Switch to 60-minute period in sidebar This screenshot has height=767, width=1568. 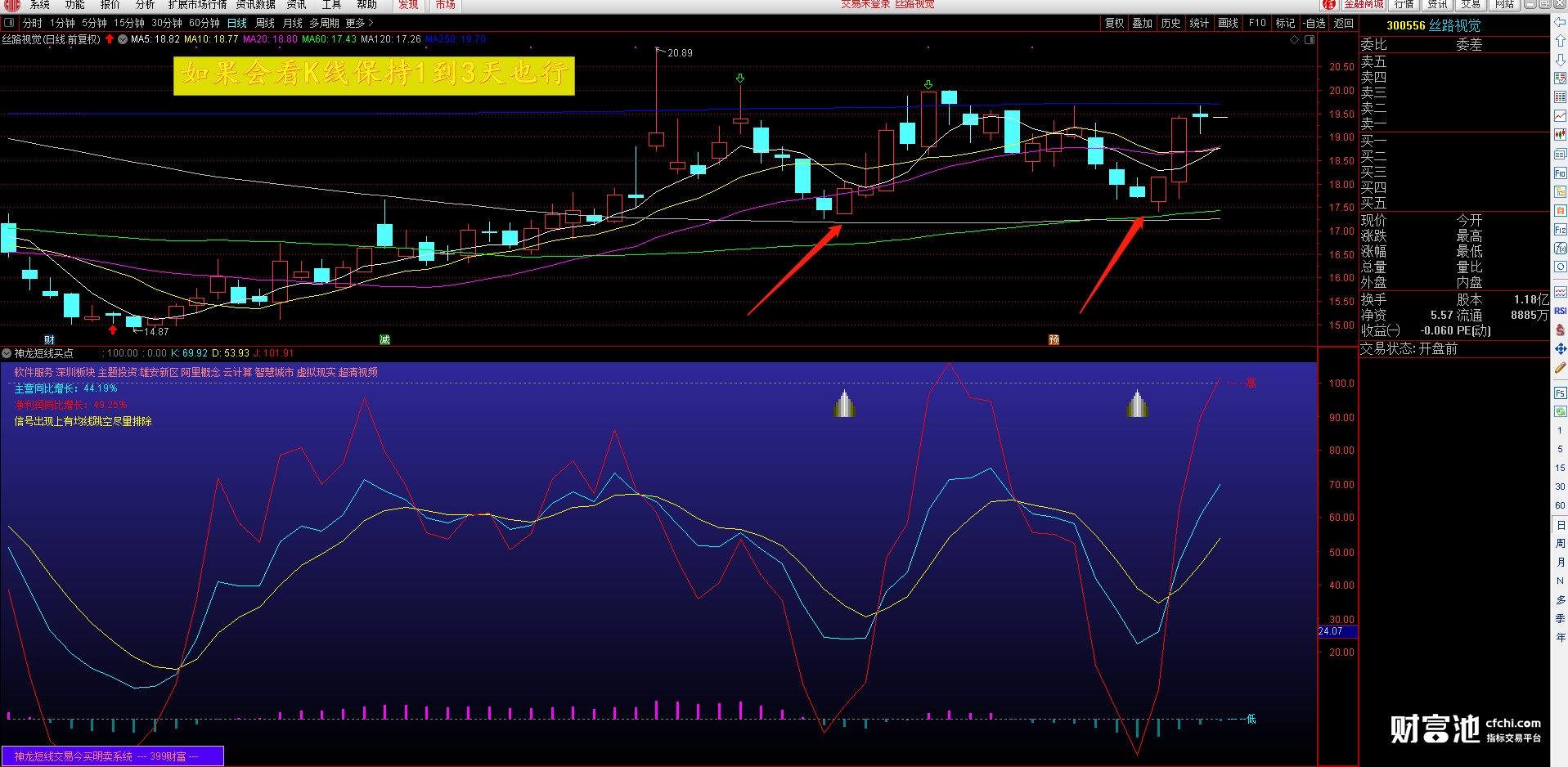click(1560, 505)
